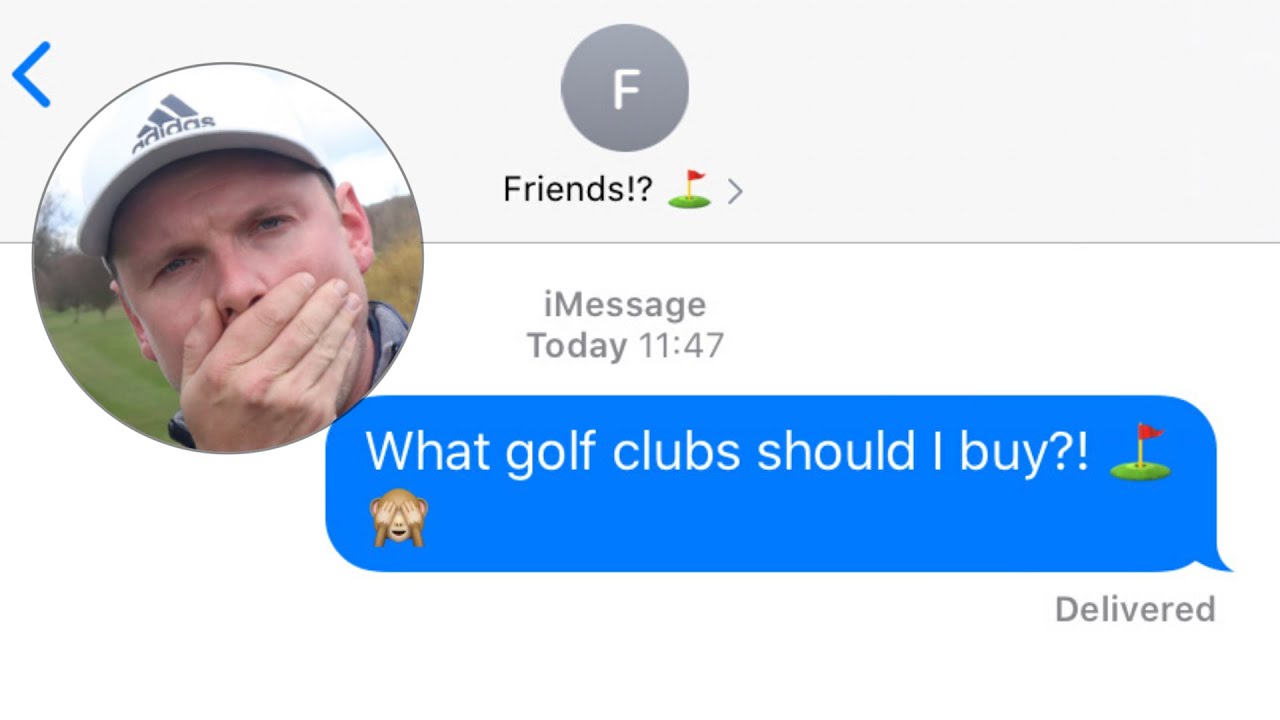Tap the see-no-evil monkey emoji
This screenshot has width=1280, height=720.
399,517
